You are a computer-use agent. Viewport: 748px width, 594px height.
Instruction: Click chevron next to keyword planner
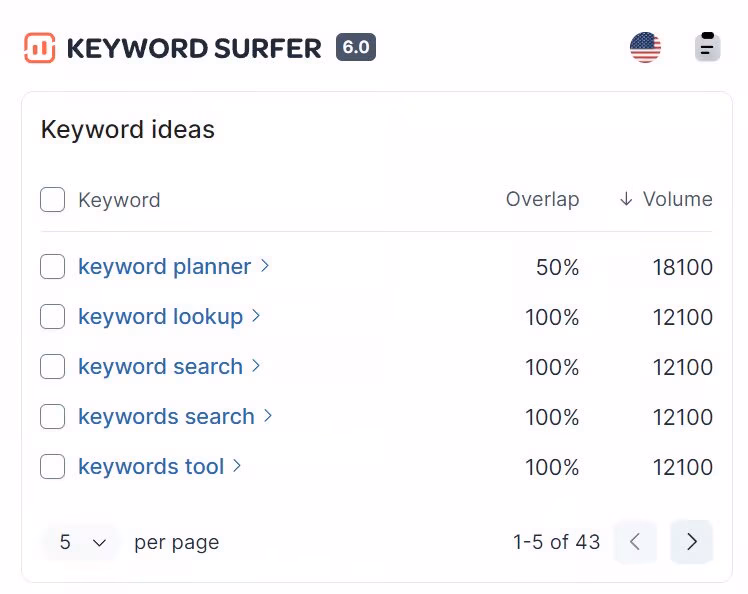pyautogui.click(x=265, y=266)
